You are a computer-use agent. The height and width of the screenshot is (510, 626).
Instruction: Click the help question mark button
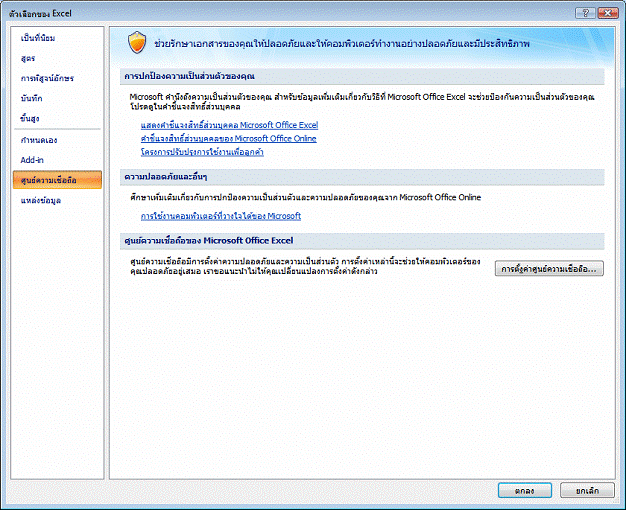(x=585, y=13)
